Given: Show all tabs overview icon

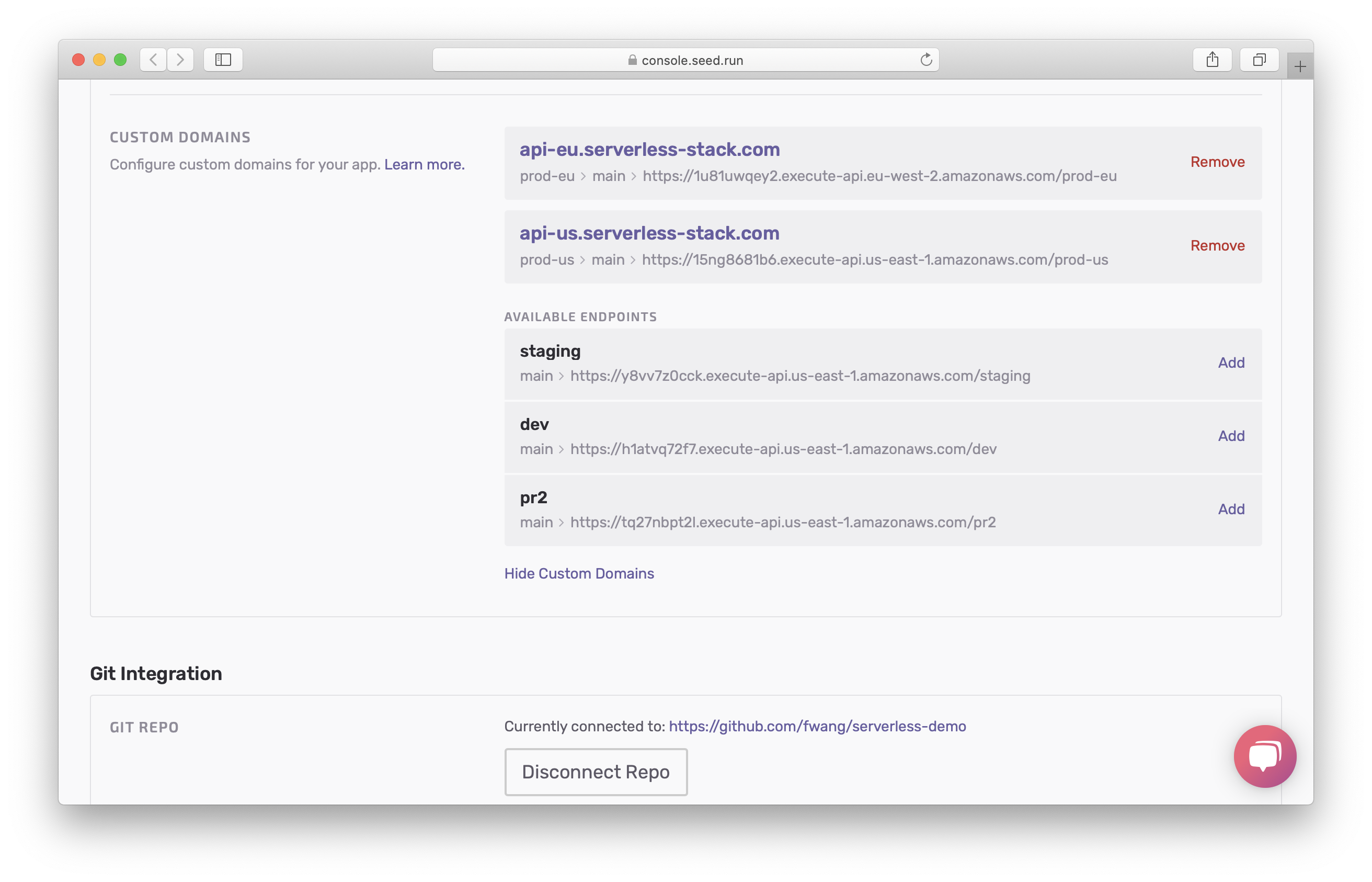Looking at the screenshot, I should tap(1259, 60).
